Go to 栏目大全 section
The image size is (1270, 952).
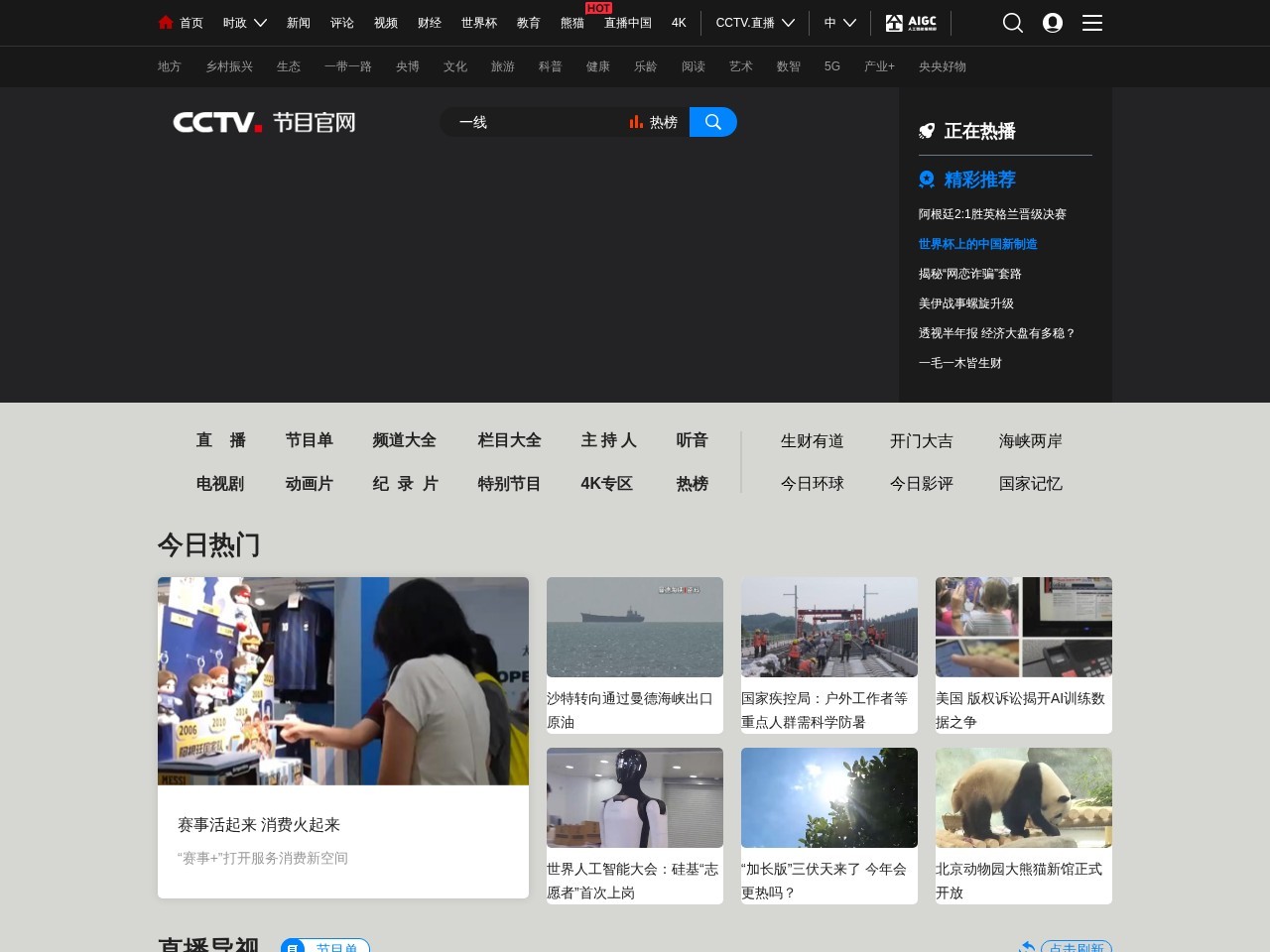pos(510,440)
